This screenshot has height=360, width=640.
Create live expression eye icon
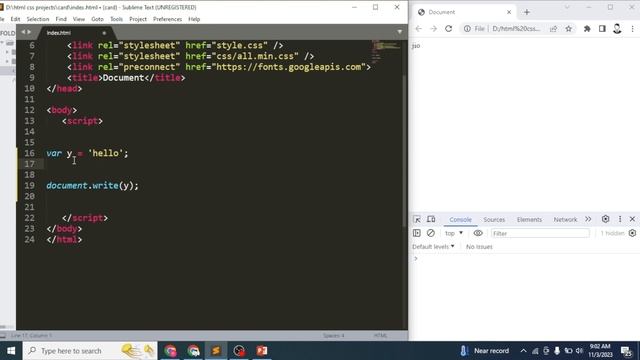tap(478, 233)
